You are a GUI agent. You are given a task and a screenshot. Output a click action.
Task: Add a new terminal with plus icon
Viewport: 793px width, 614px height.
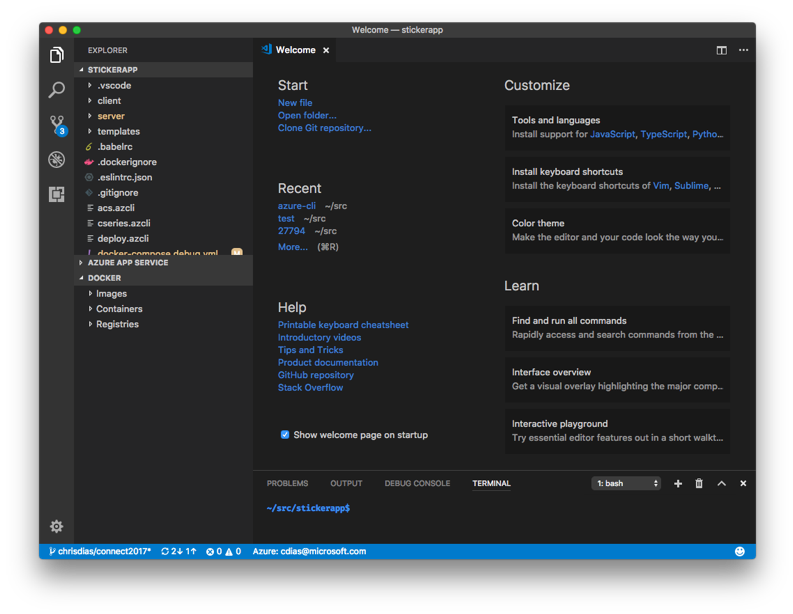pos(678,484)
